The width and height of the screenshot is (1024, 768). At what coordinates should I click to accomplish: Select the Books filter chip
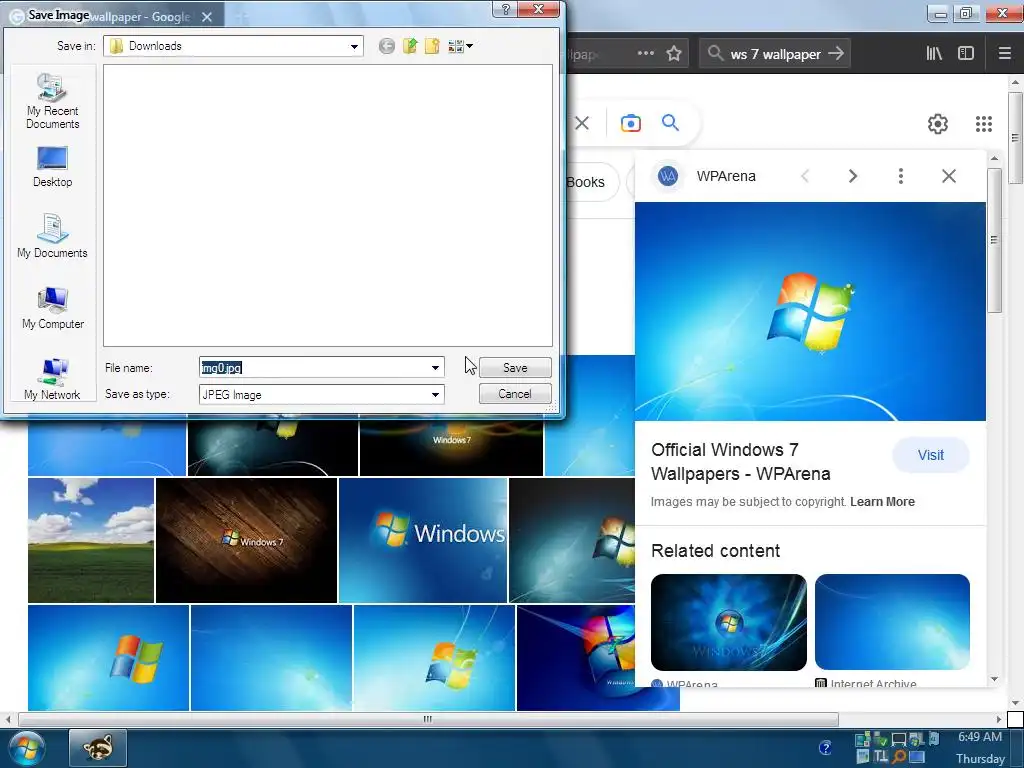(x=585, y=182)
